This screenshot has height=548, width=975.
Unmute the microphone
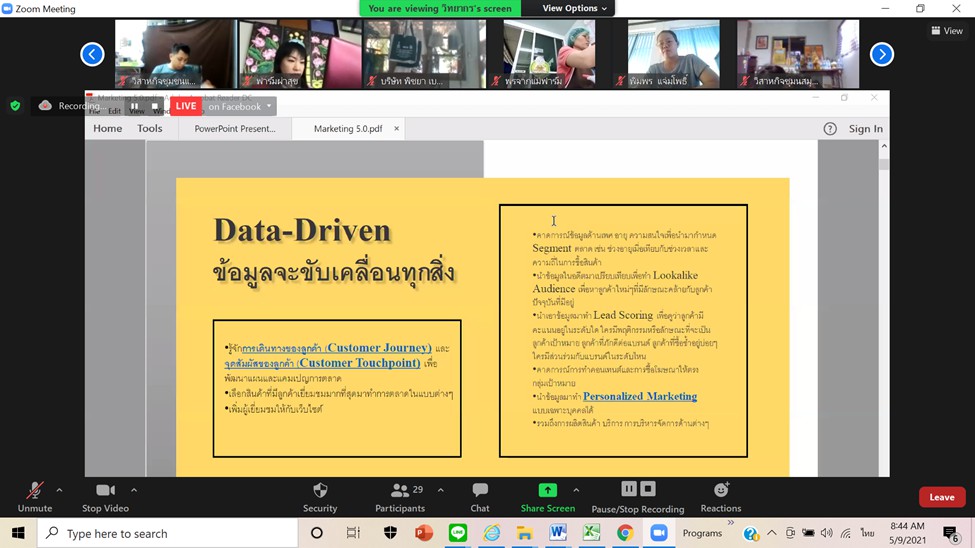[34, 490]
